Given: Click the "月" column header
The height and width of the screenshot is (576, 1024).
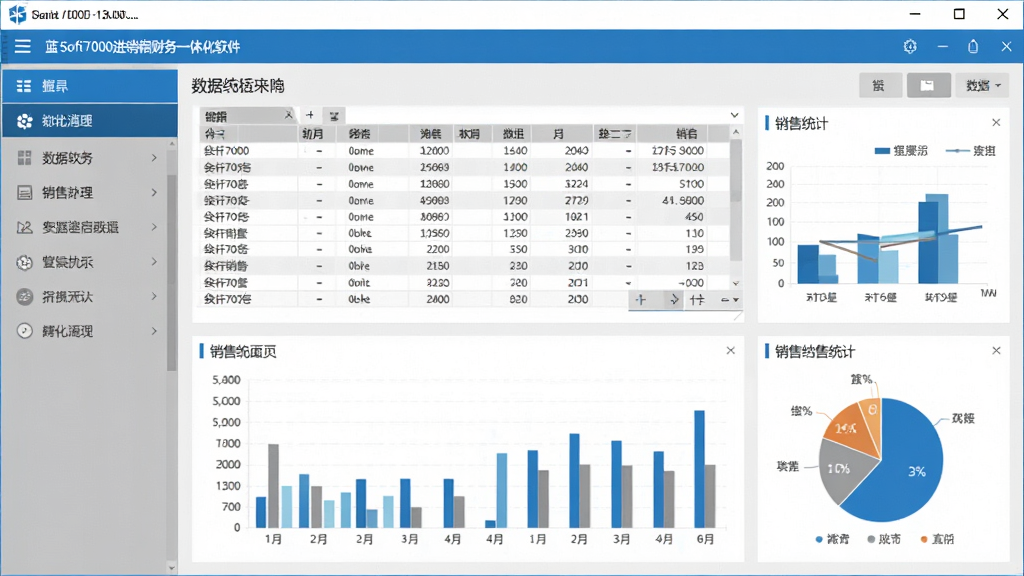Looking at the screenshot, I should pyautogui.click(x=562, y=134).
